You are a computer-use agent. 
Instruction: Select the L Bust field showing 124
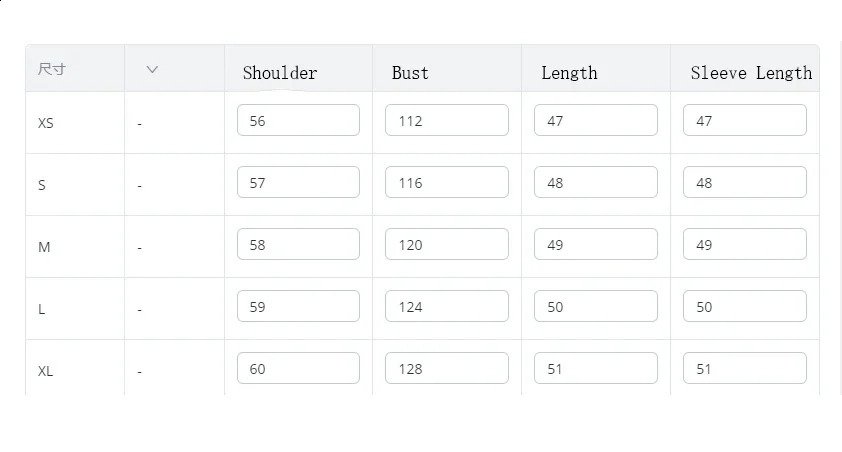pyautogui.click(x=446, y=306)
